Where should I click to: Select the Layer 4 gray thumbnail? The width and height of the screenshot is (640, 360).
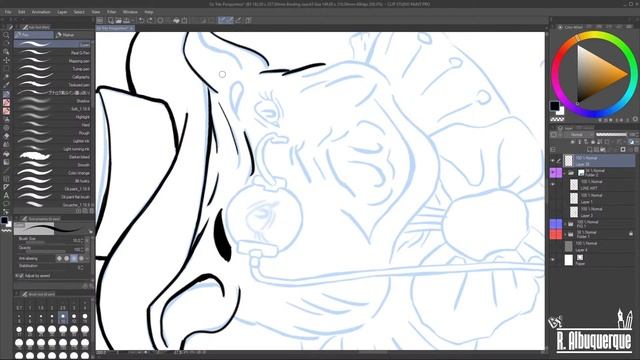click(x=569, y=246)
